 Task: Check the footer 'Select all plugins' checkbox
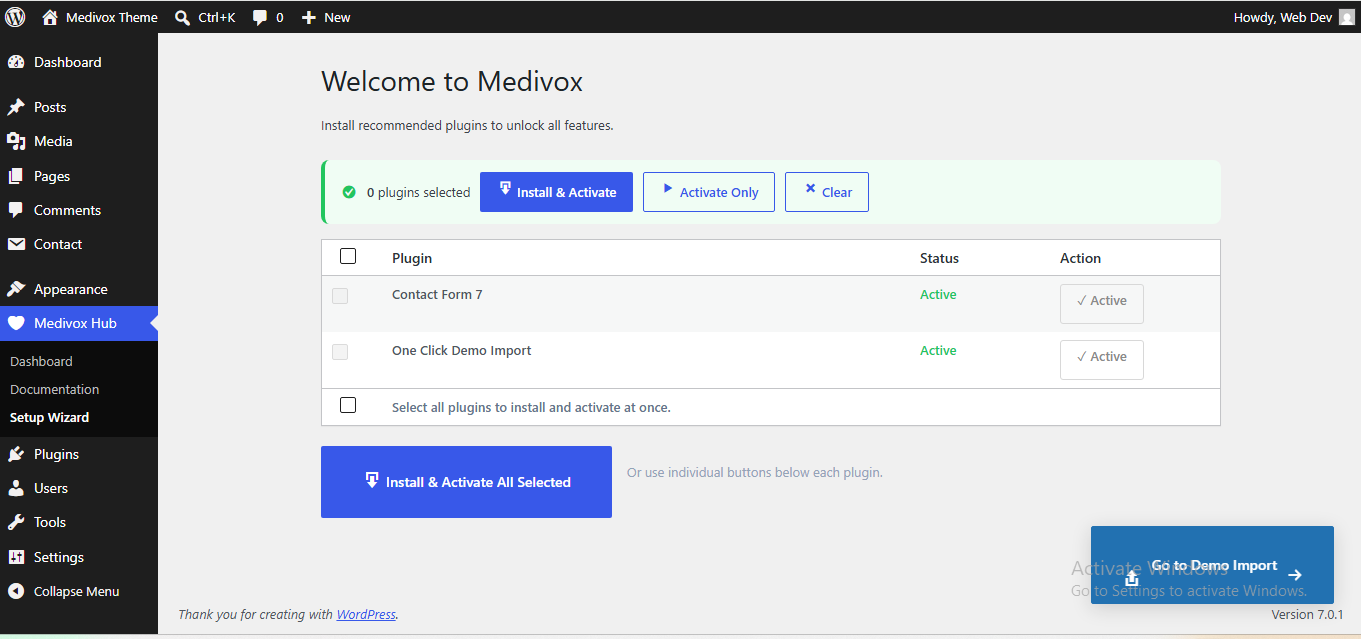point(348,405)
